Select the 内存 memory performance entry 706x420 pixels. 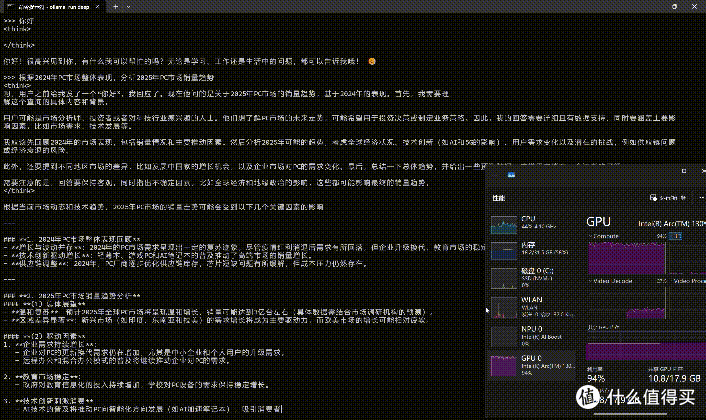click(532, 250)
